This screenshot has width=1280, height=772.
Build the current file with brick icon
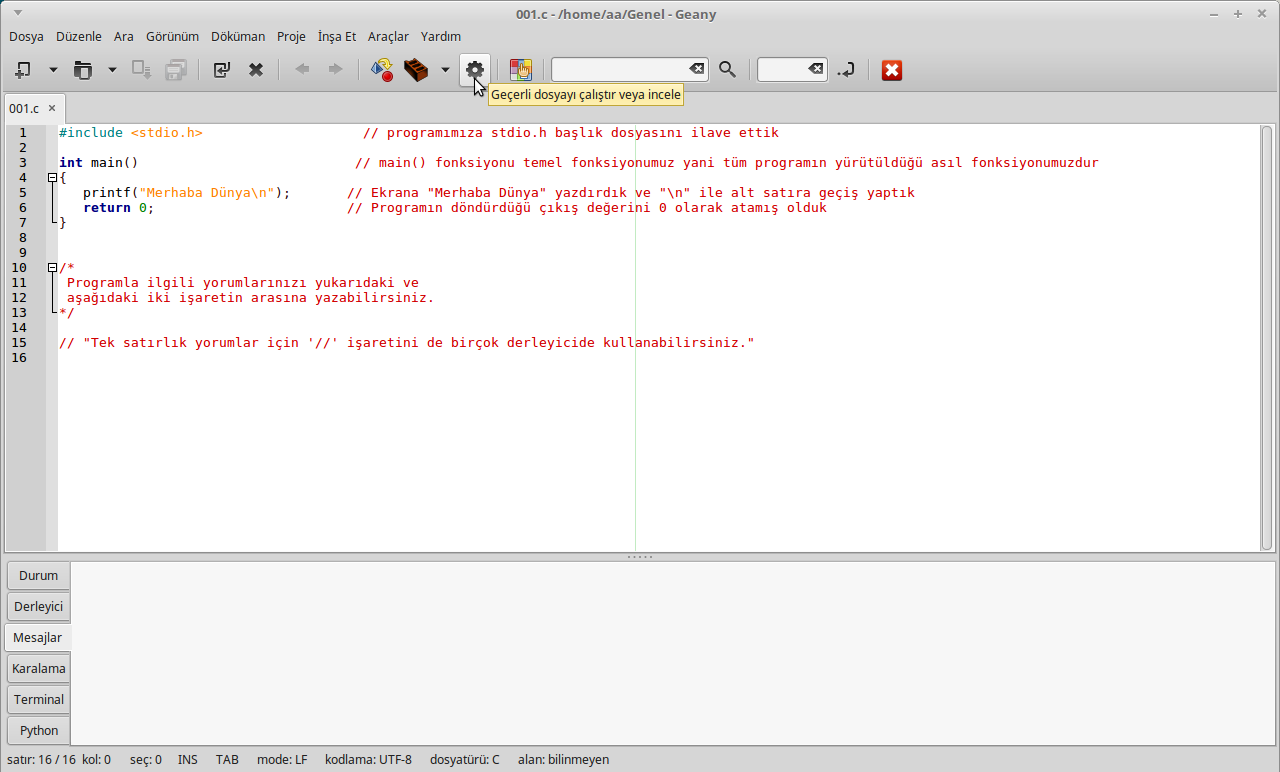(x=416, y=70)
